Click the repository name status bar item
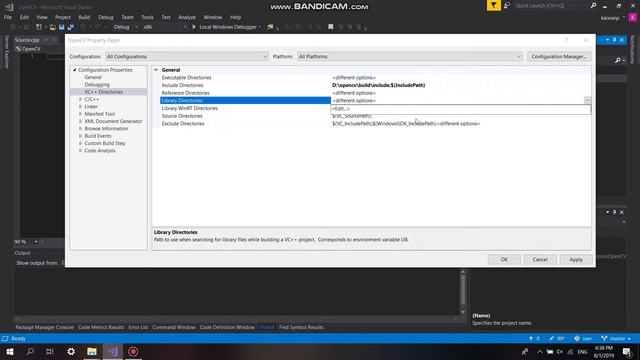The image size is (640, 360). point(583,338)
